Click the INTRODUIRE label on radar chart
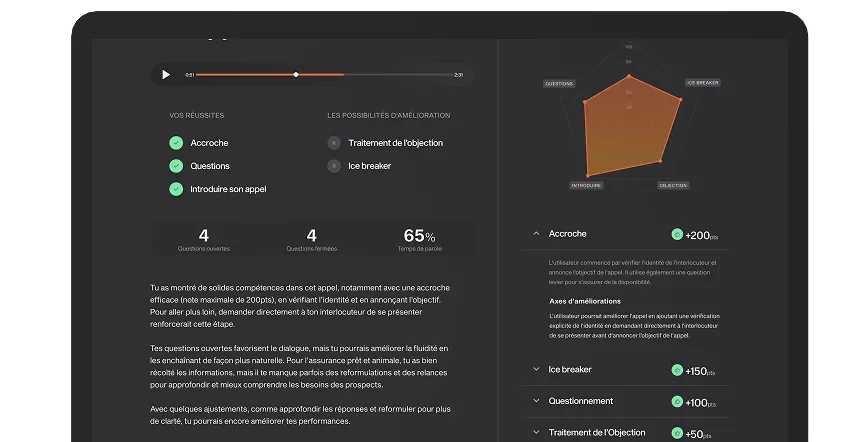The image size is (868, 442). coord(586,186)
